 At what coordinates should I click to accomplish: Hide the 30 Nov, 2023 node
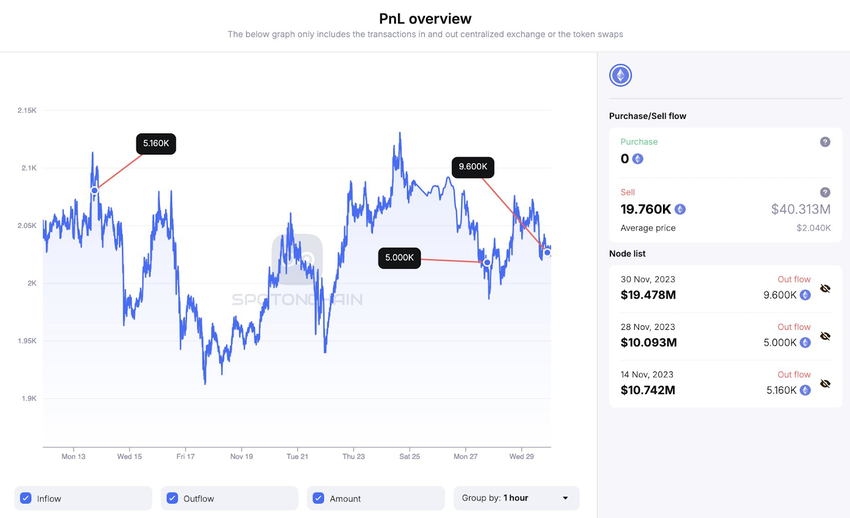[825, 288]
